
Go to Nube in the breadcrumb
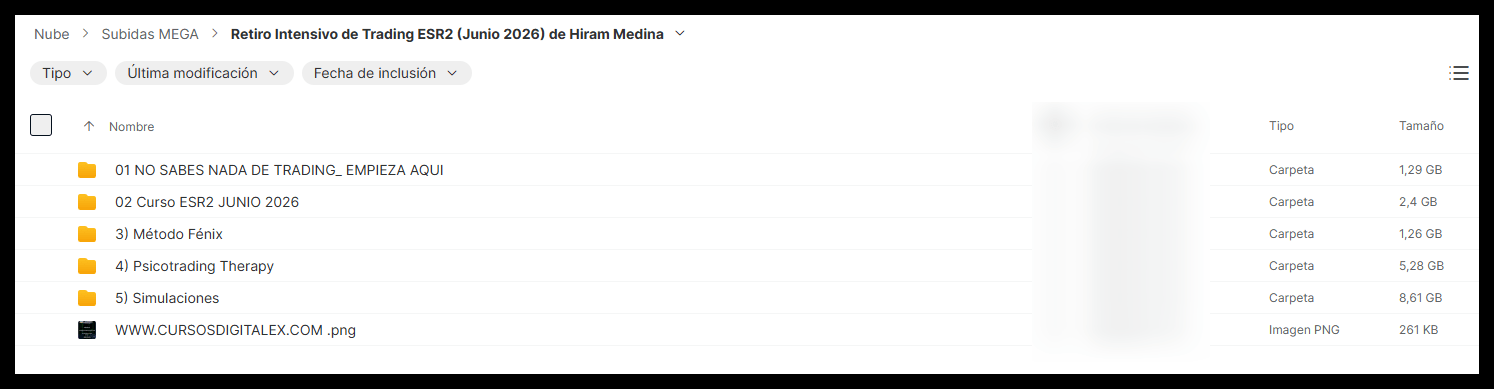click(52, 34)
